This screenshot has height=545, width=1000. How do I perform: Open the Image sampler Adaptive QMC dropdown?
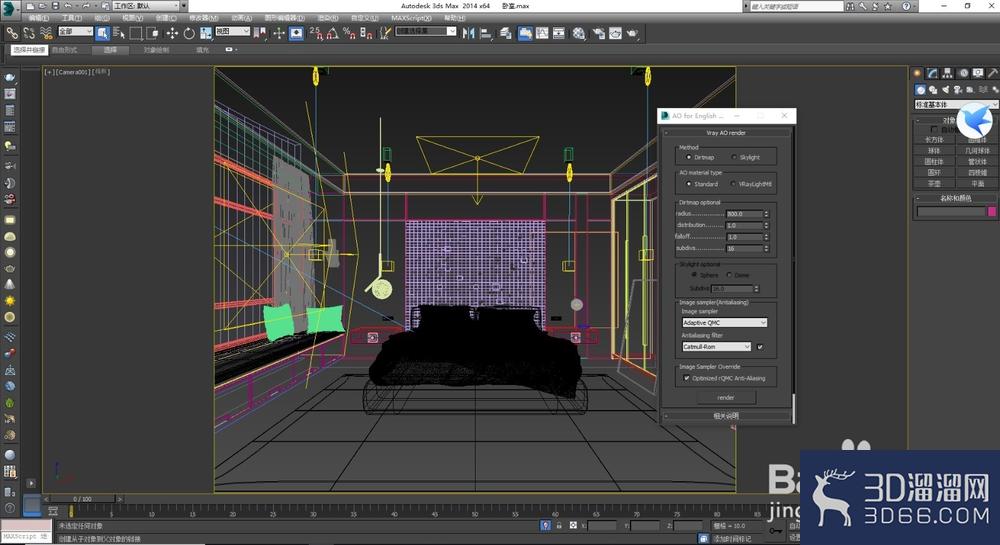[x=724, y=323]
